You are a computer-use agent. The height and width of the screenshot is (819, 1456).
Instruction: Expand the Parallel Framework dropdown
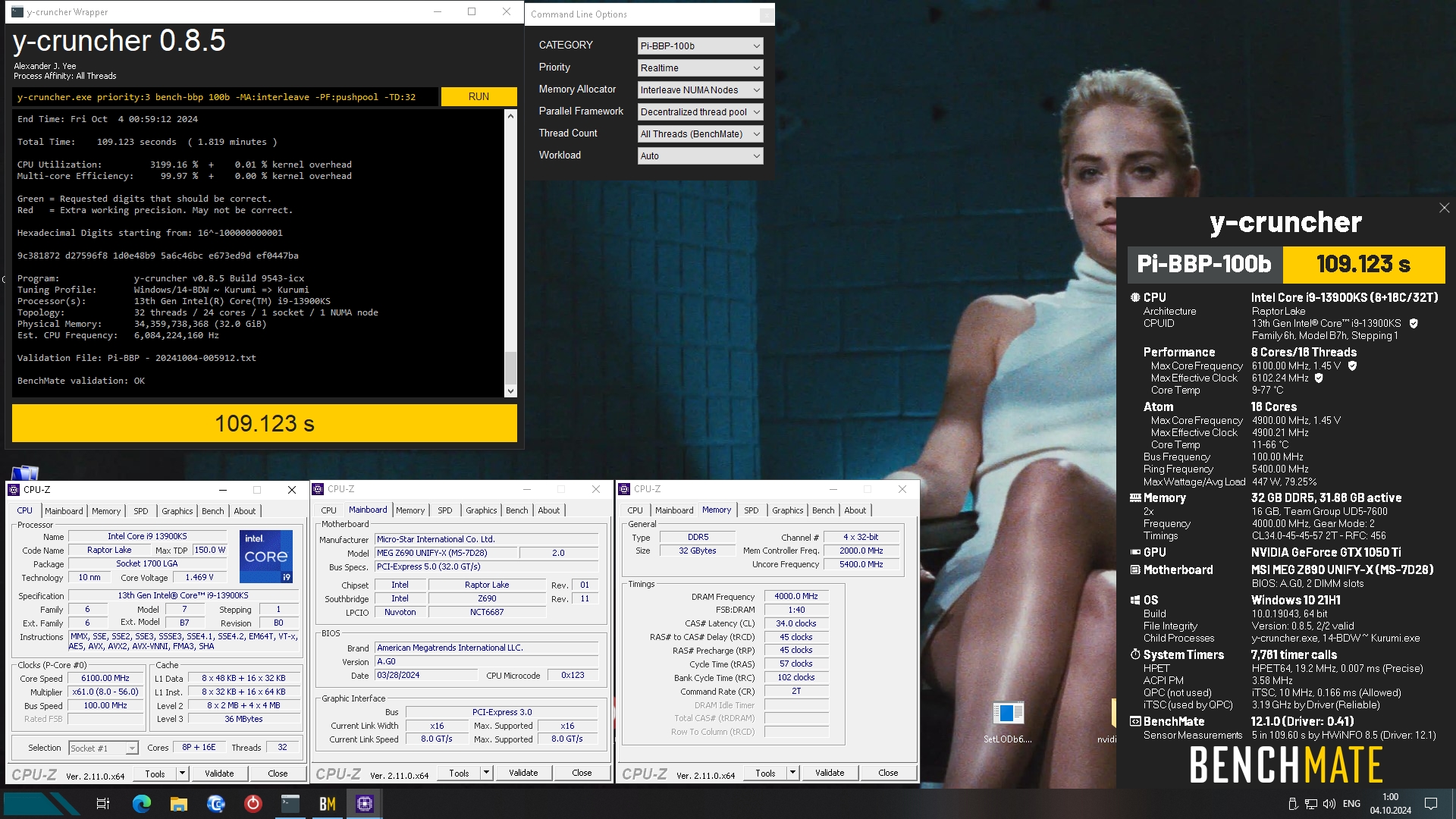click(x=700, y=112)
